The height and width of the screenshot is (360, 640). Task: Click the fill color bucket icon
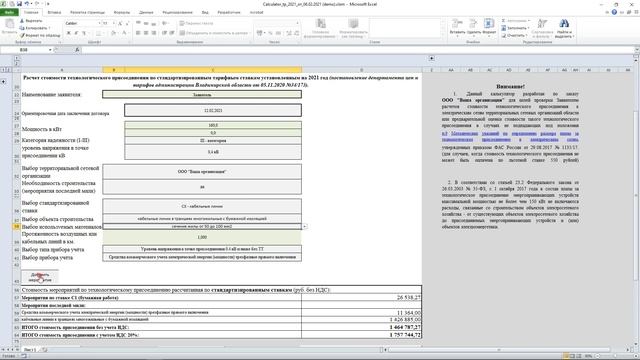(113, 33)
